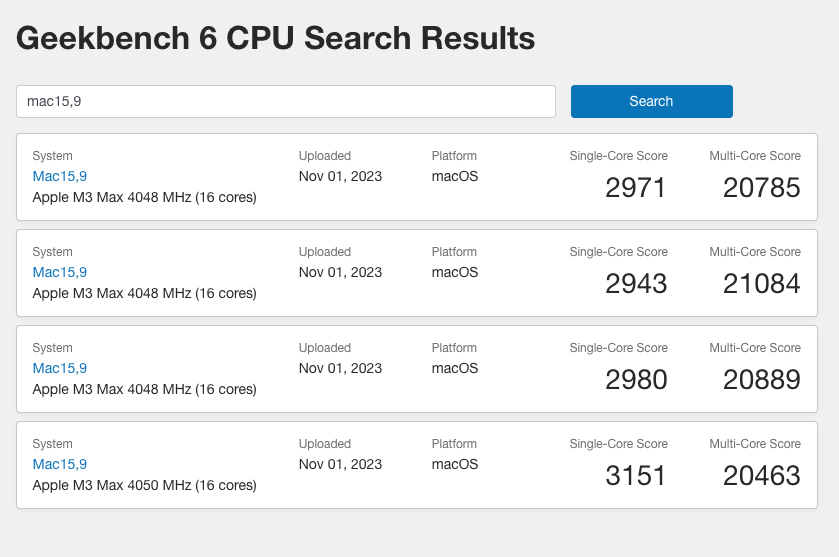Select the 20785 multi-core score value
Viewport: 839px width, 557px height.
point(761,188)
